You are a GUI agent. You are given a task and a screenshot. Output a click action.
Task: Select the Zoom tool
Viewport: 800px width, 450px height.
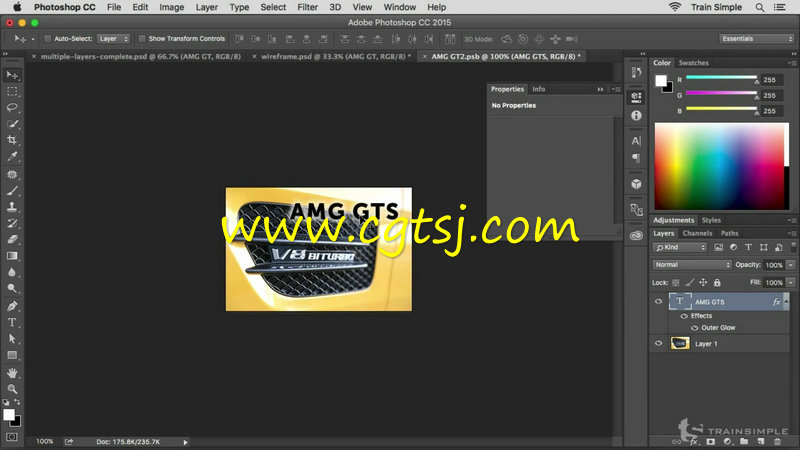(12, 389)
